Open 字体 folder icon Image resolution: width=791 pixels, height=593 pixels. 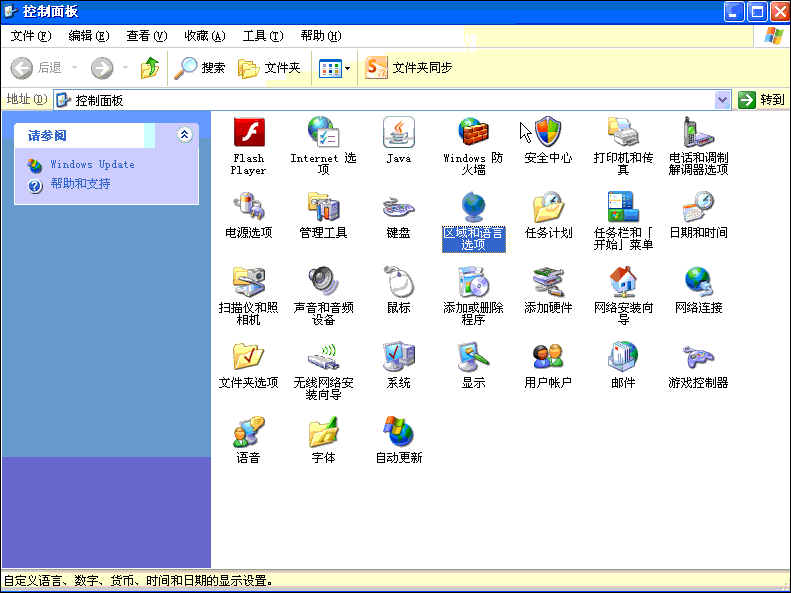point(323,432)
